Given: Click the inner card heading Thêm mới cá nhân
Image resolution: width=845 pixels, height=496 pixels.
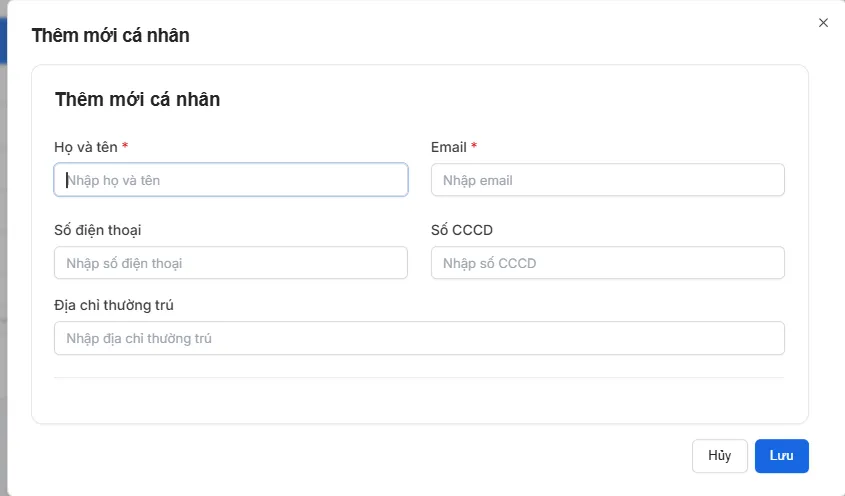Looking at the screenshot, I should pyautogui.click(x=137, y=99).
